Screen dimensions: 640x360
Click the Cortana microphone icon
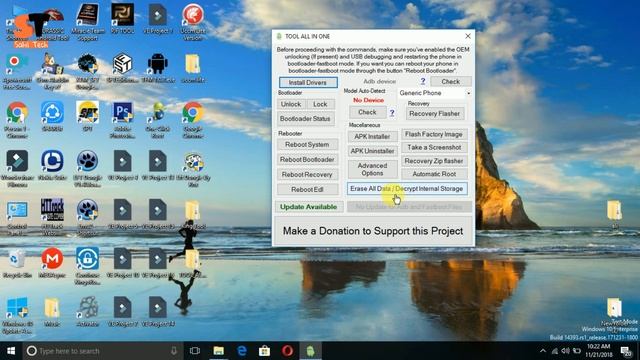click(x=174, y=351)
